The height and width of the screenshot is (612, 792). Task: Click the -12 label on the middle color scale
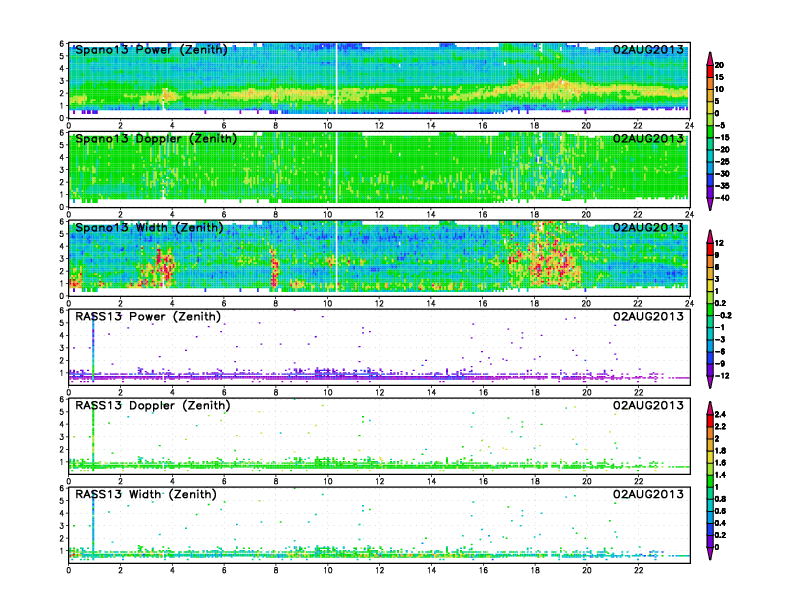click(x=722, y=376)
